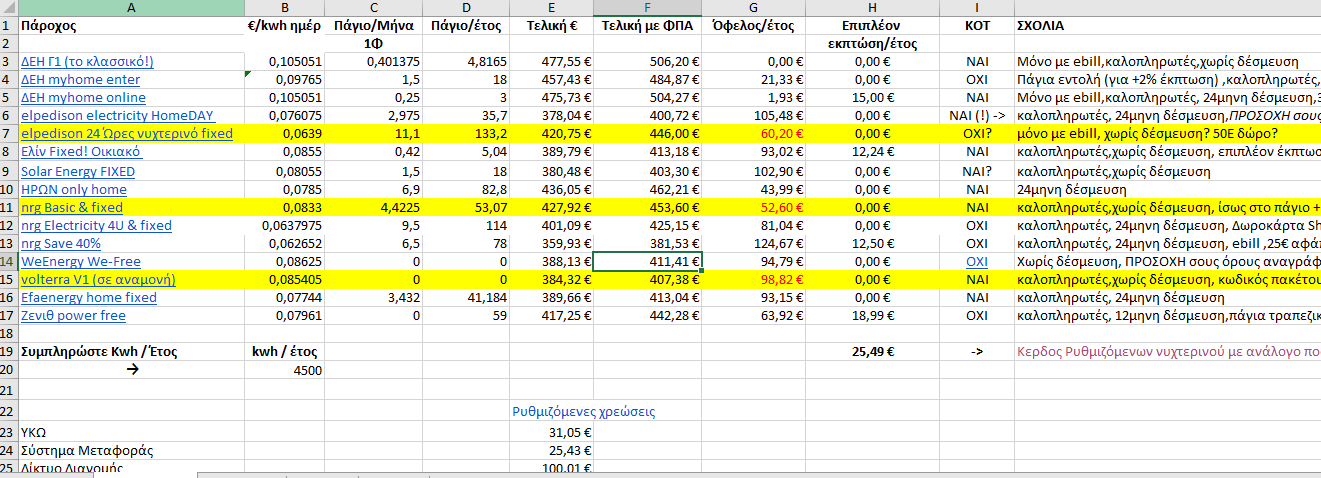
Task: Select the 41,184 cell in Efaenergy row
Action: click(x=466, y=298)
